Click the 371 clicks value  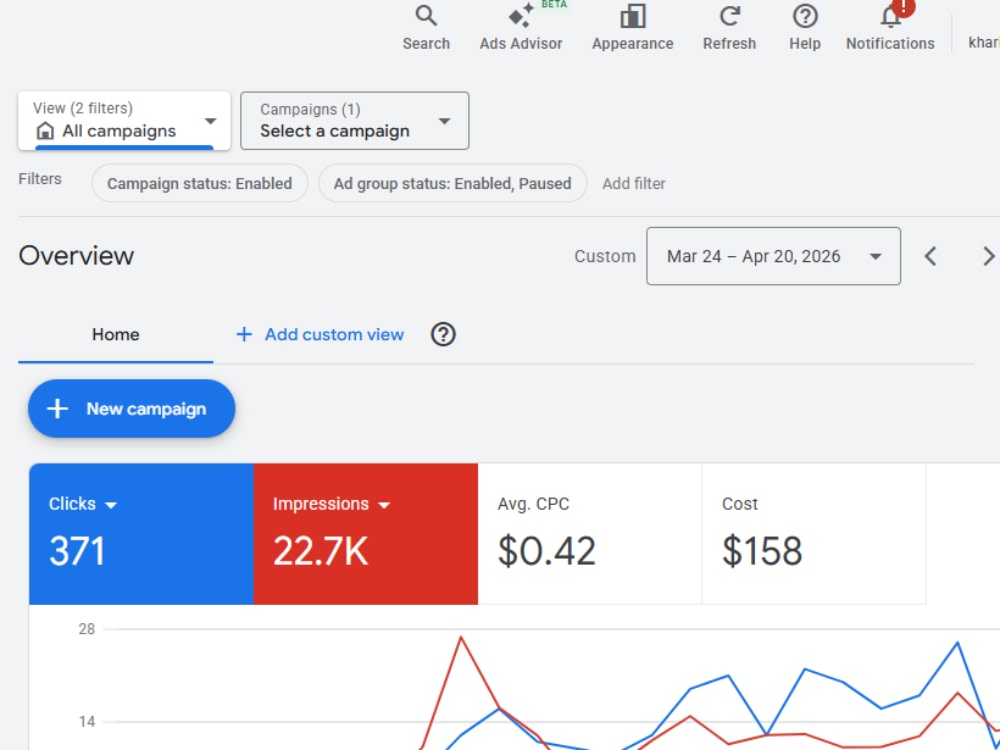pyautogui.click(x=77, y=551)
